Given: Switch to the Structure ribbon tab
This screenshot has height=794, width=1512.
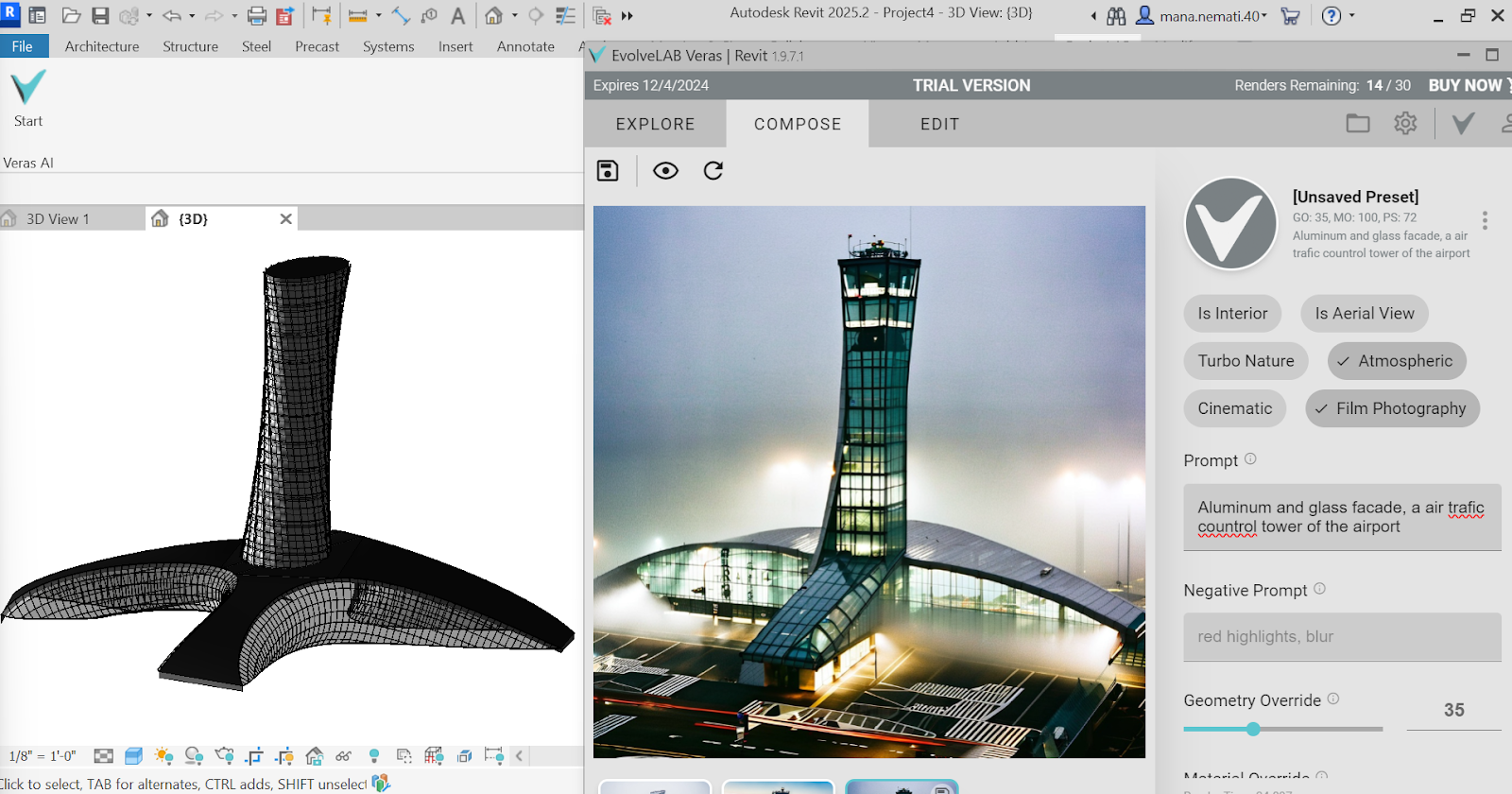Looking at the screenshot, I should click(190, 46).
